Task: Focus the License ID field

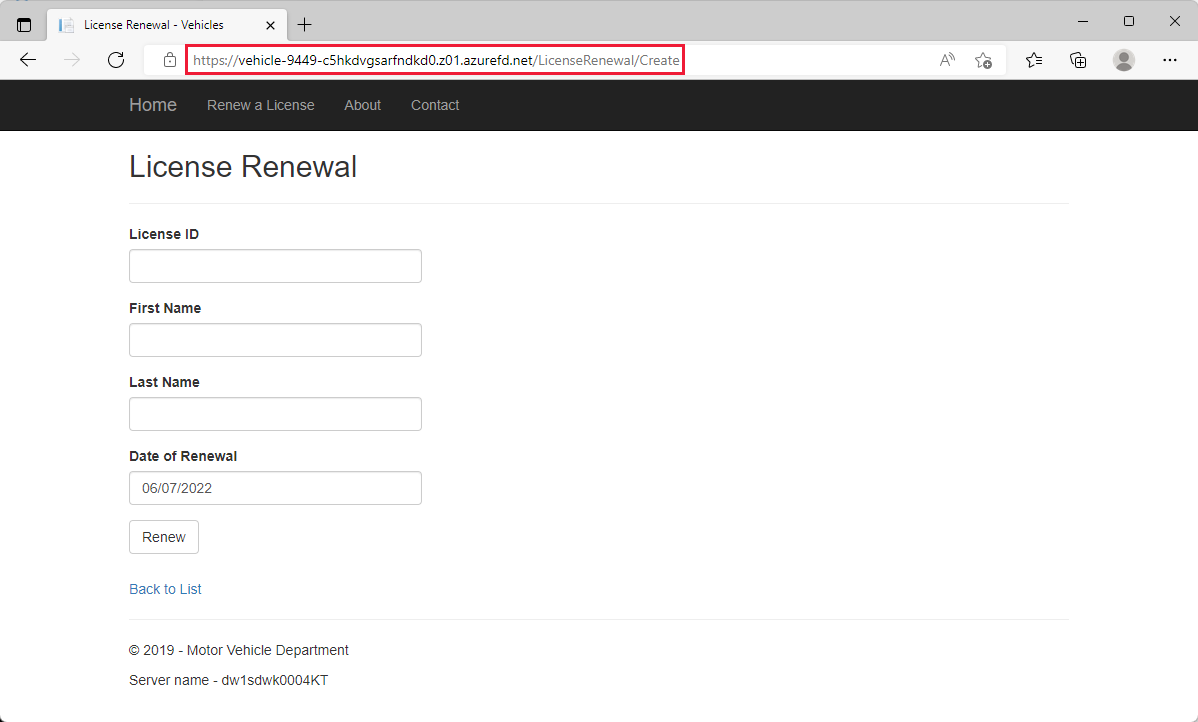Action: [275, 266]
